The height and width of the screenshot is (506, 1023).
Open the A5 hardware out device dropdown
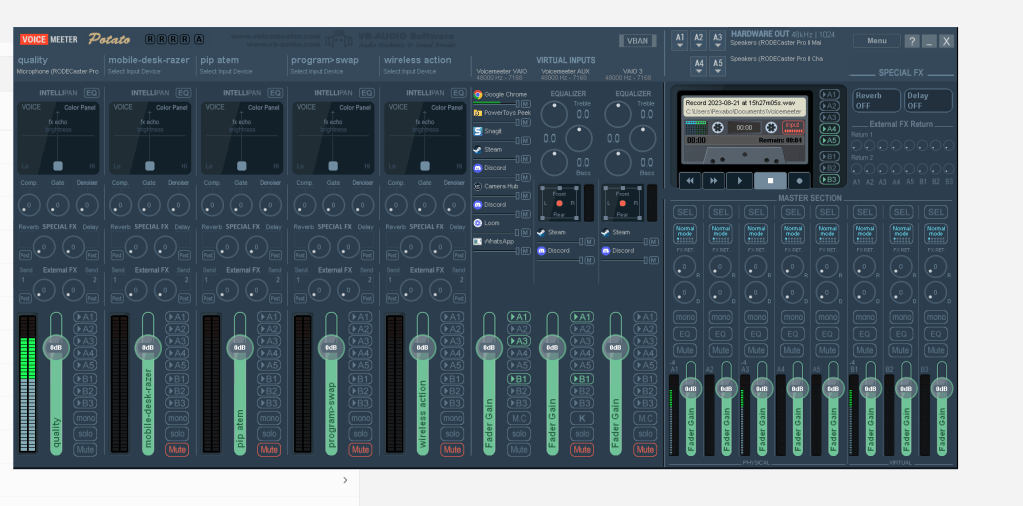[x=718, y=66]
